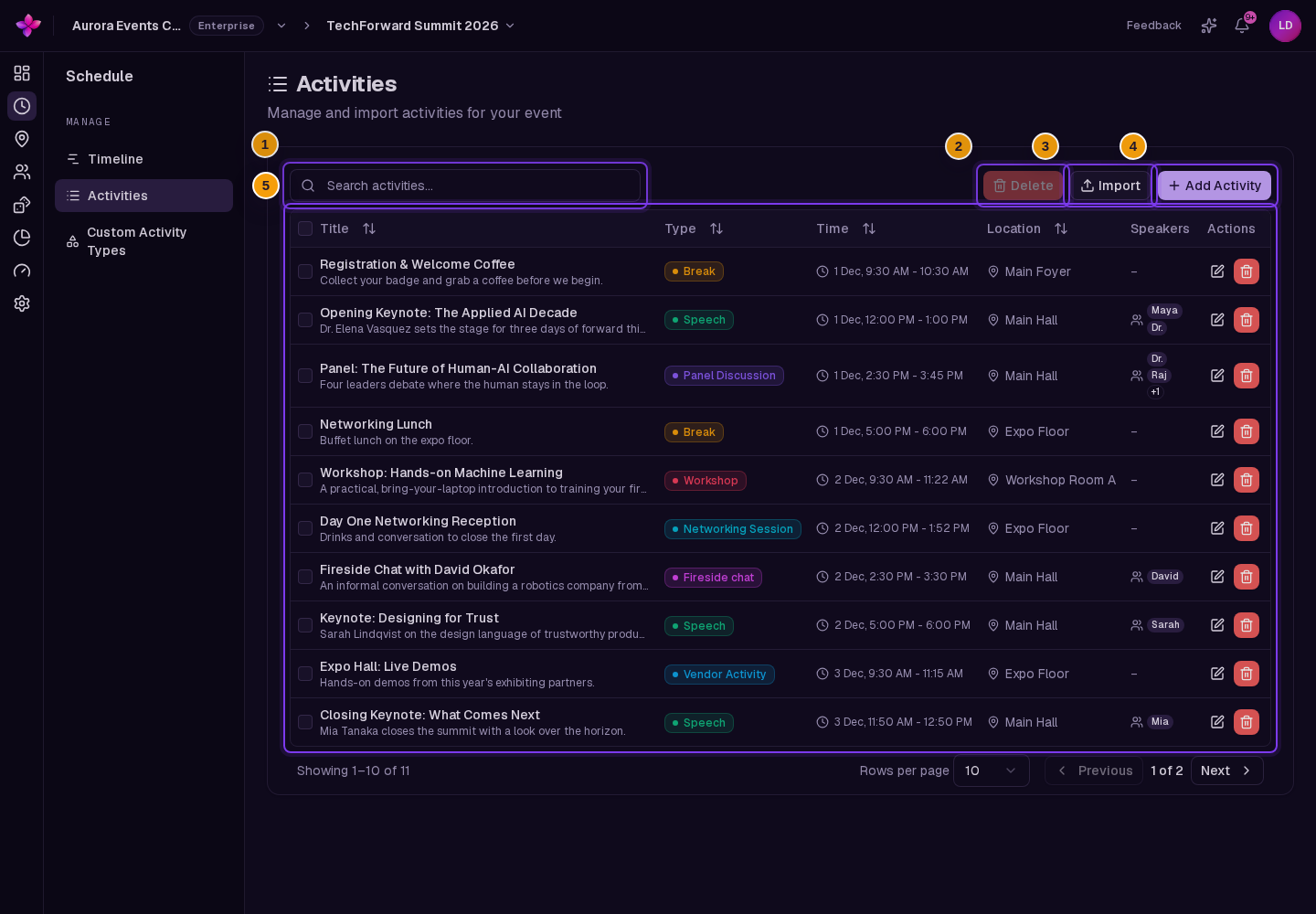Edit the Workshop: Hands-on Machine Learning row
1316x914 pixels.
(1217, 480)
